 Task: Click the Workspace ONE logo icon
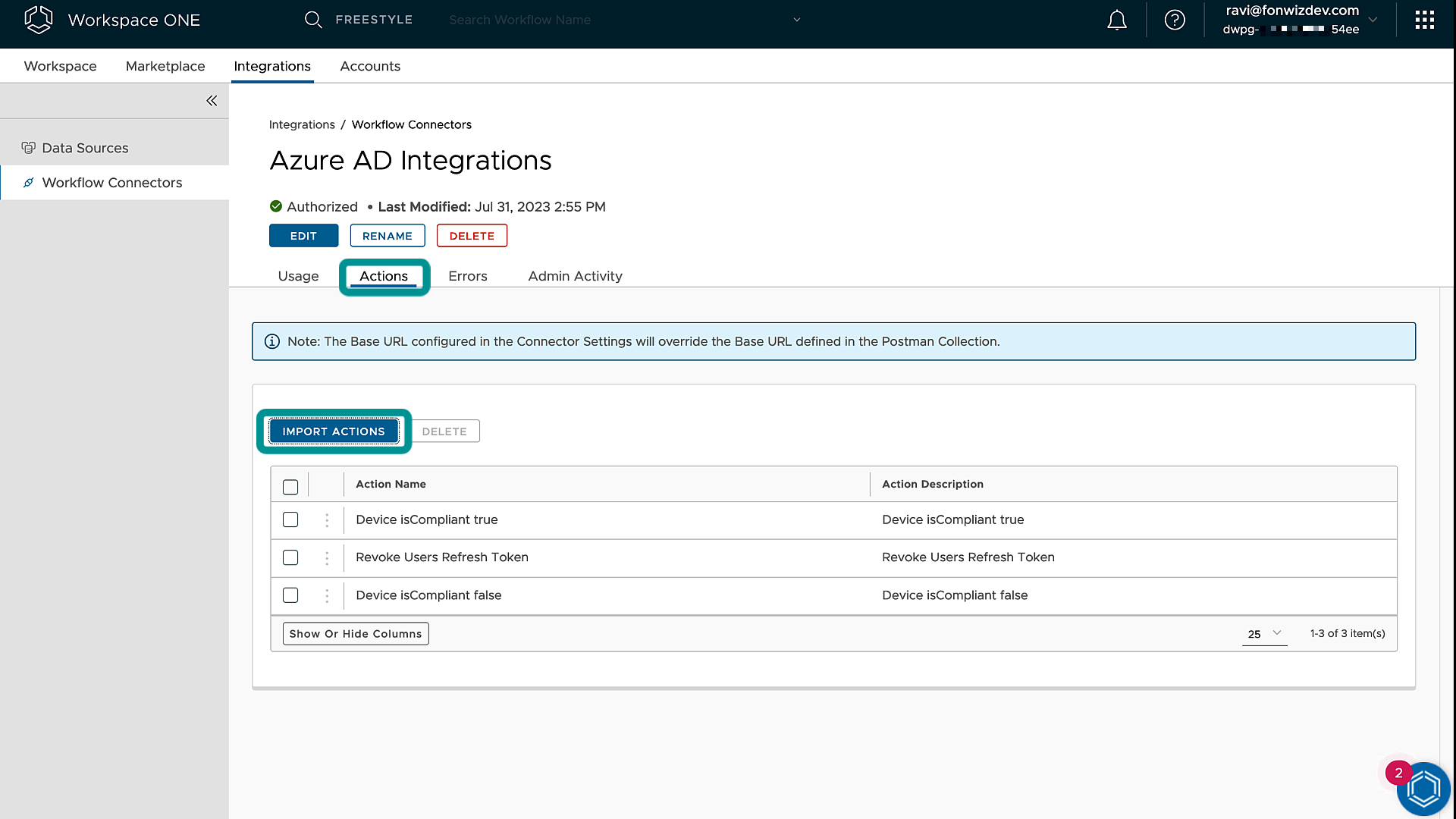click(x=39, y=20)
